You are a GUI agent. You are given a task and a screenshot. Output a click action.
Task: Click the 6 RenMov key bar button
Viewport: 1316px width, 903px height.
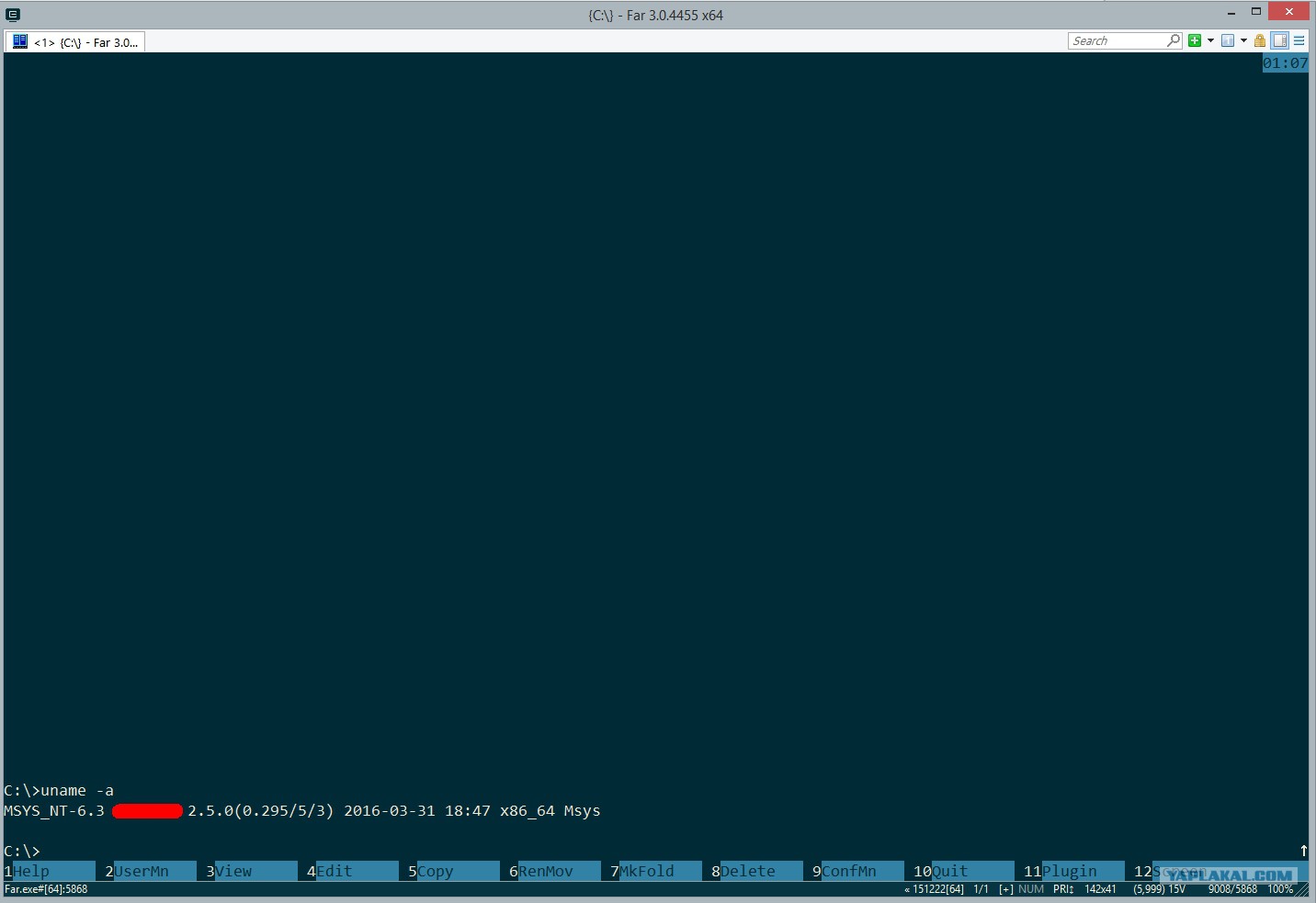(x=555, y=871)
